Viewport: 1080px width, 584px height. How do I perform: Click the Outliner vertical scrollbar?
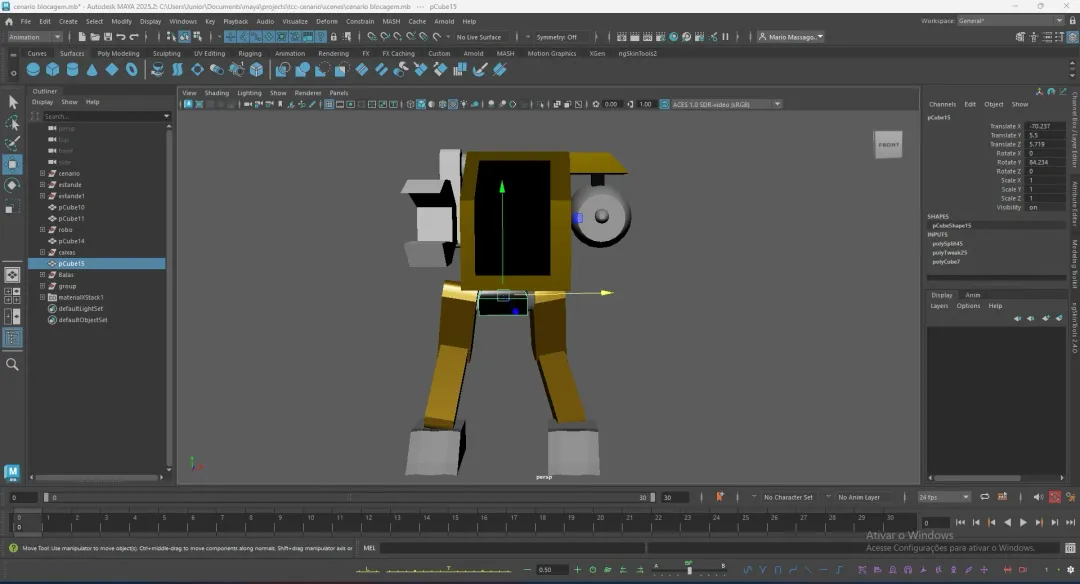[x=169, y=296]
